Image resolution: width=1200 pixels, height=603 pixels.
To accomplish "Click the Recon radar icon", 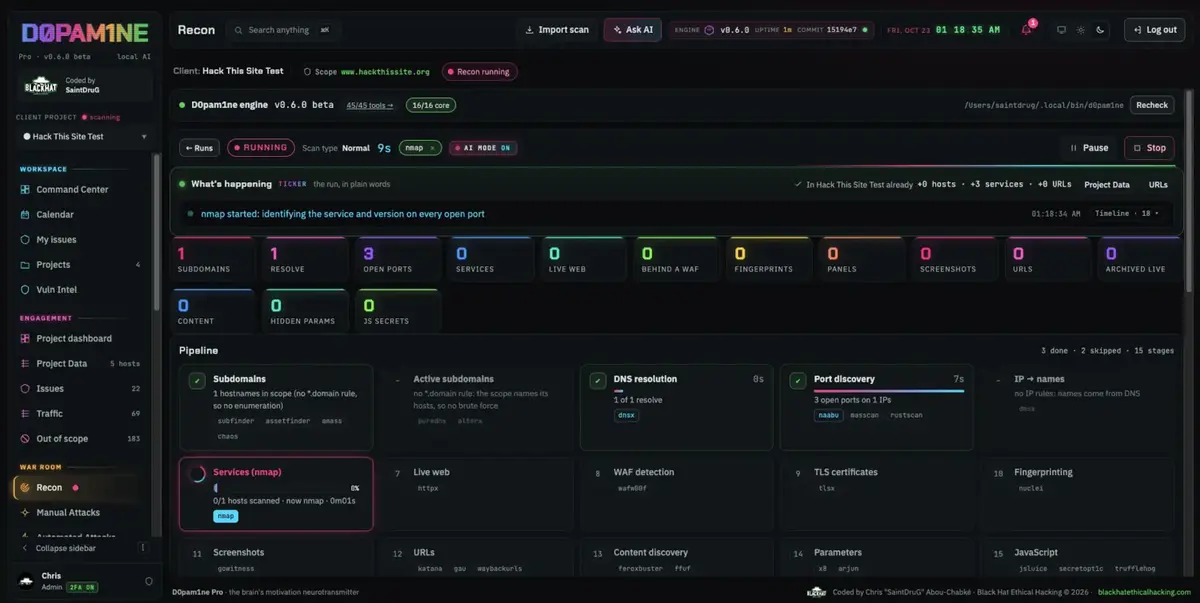I will 26,487.
